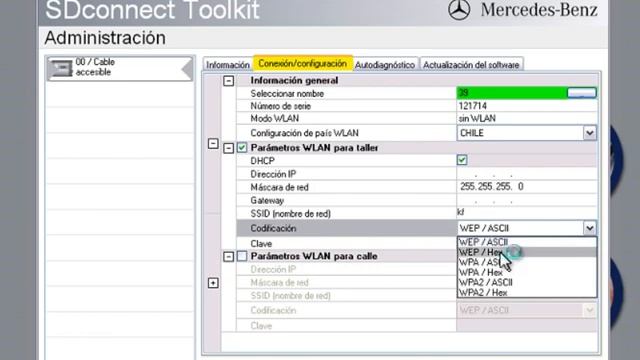Click the disabled calle Codificación dropdown

[527, 311]
